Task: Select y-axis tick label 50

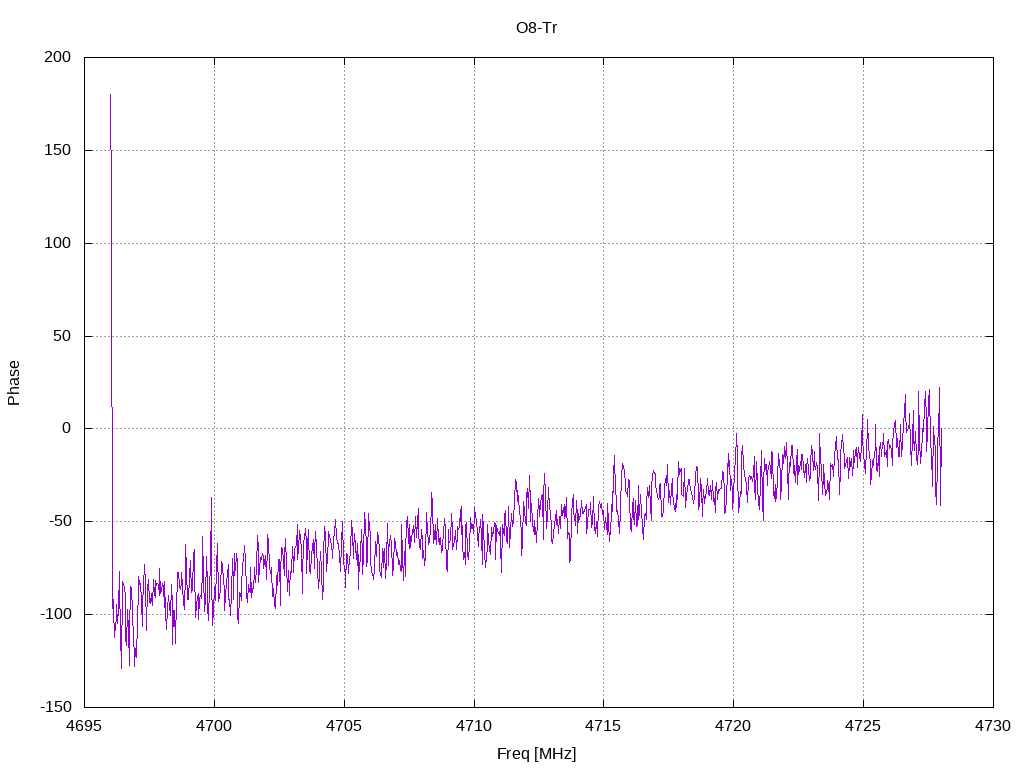Action: 62,336
